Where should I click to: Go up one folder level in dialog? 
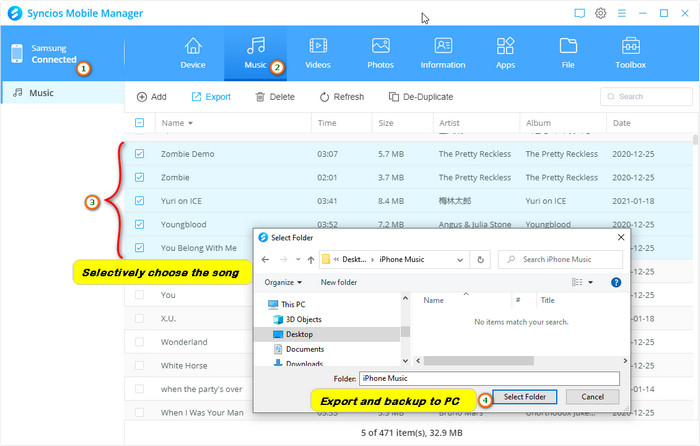[311, 259]
